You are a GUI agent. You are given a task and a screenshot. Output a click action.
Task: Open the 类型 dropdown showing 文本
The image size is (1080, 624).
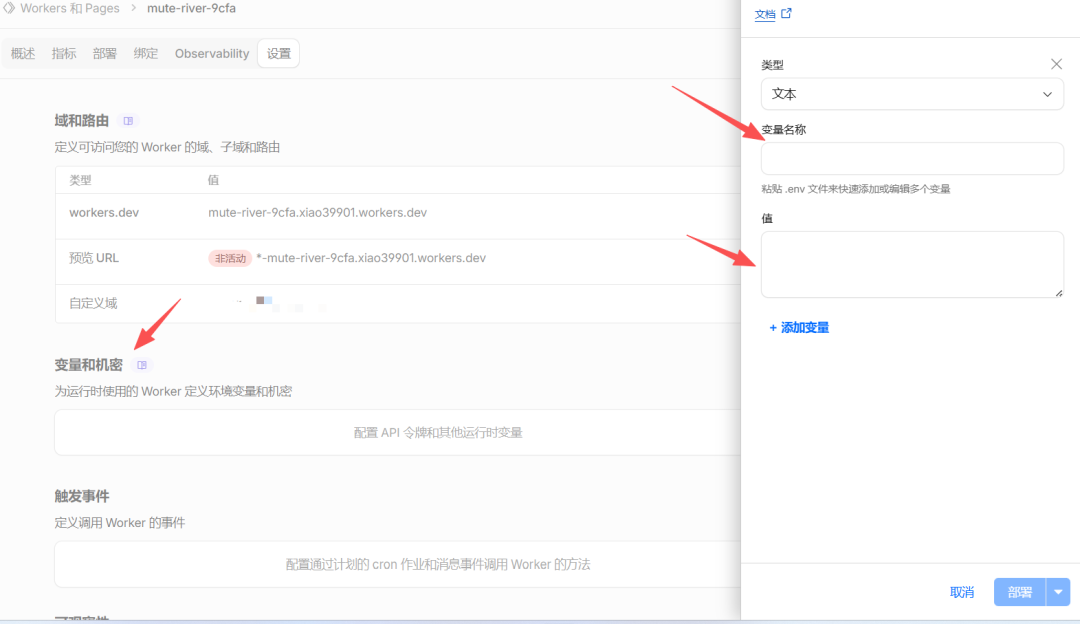912,93
